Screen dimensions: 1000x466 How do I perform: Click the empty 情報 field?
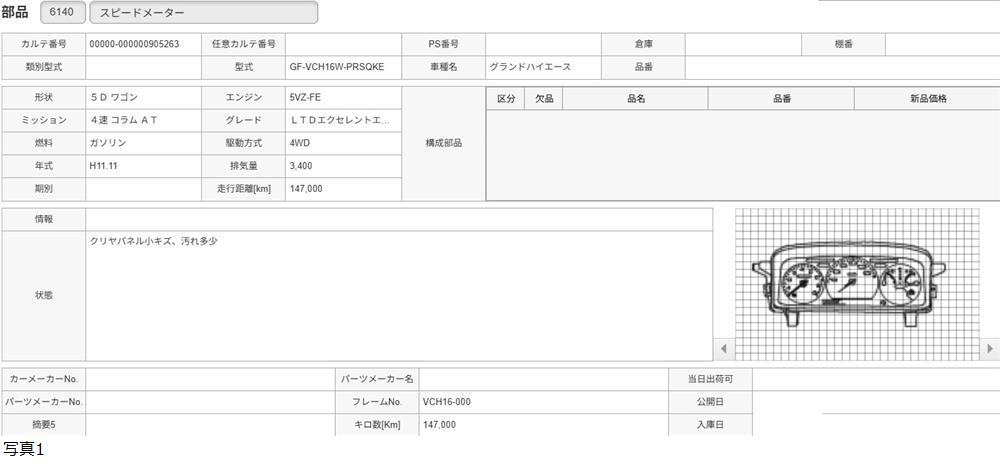coord(398,219)
